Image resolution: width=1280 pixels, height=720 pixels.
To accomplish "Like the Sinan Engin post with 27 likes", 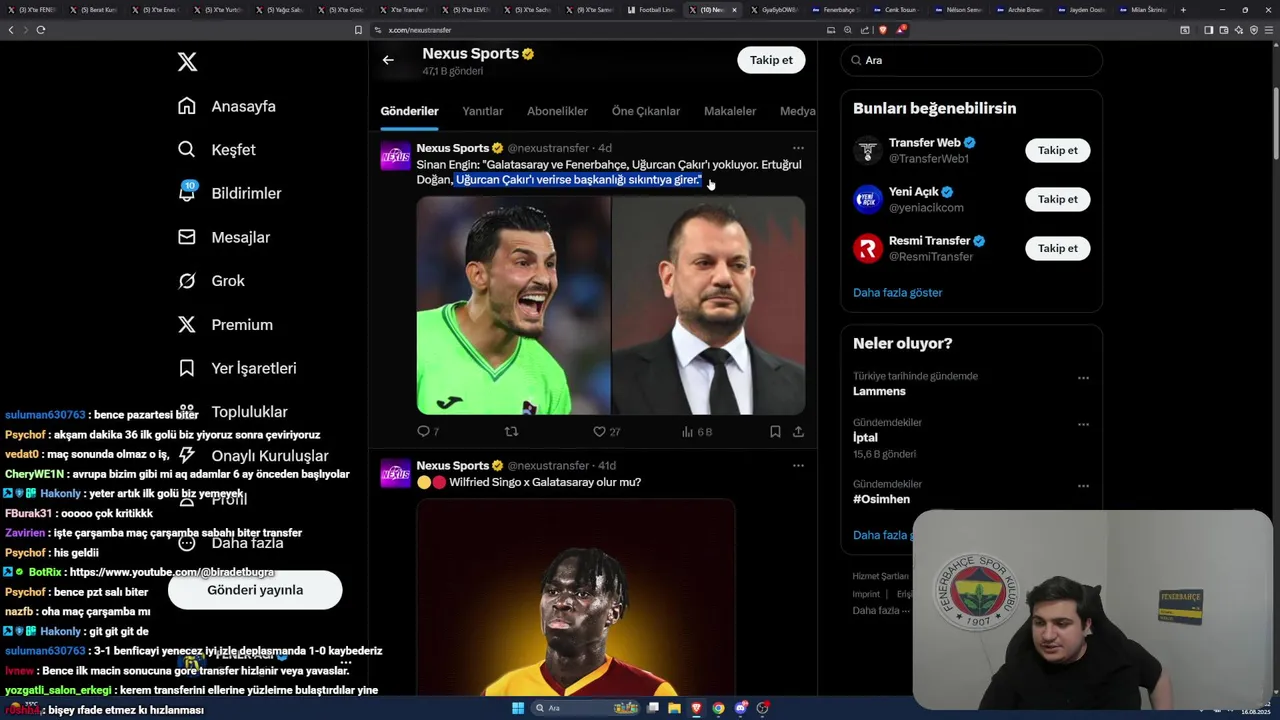I will click(x=606, y=431).
